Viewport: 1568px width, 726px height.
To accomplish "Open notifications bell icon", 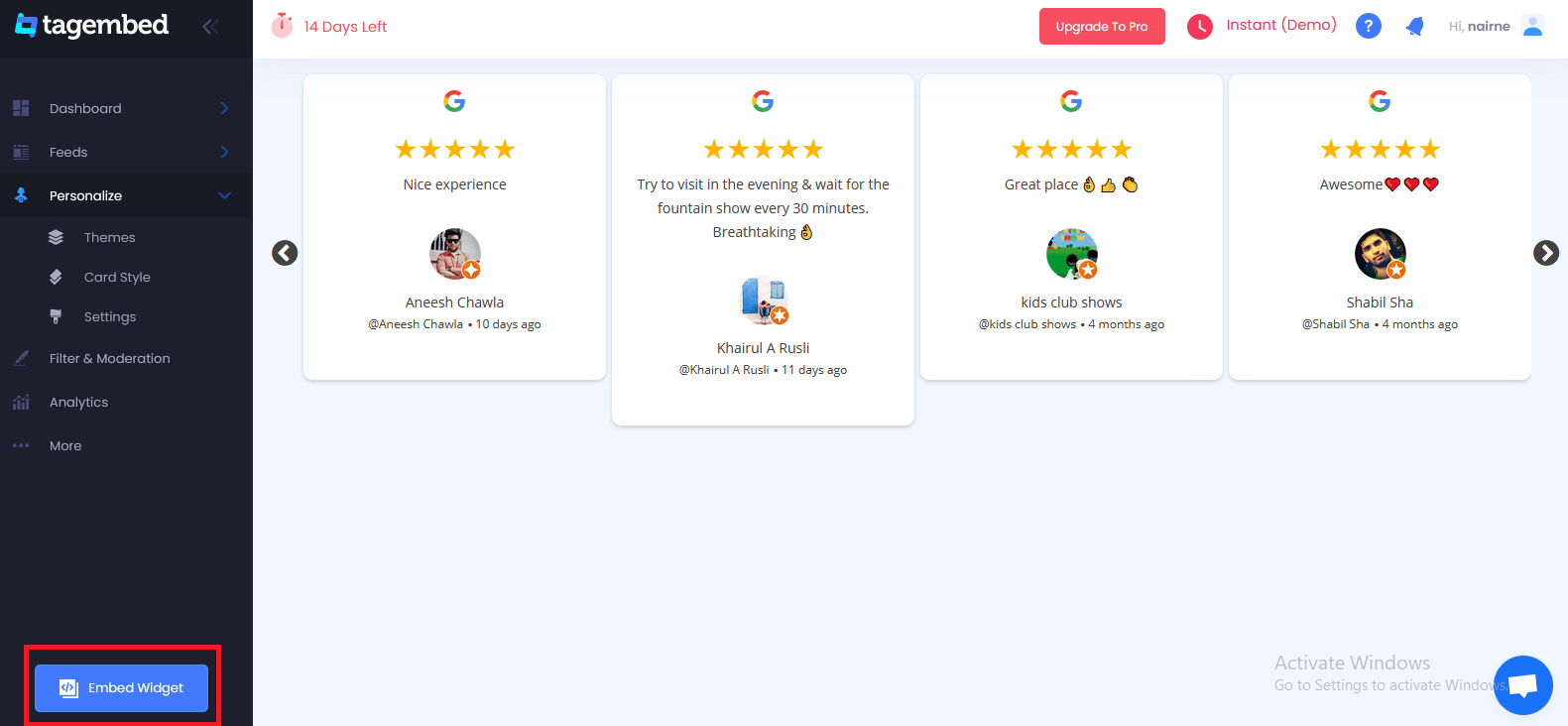I will coord(1415,26).
